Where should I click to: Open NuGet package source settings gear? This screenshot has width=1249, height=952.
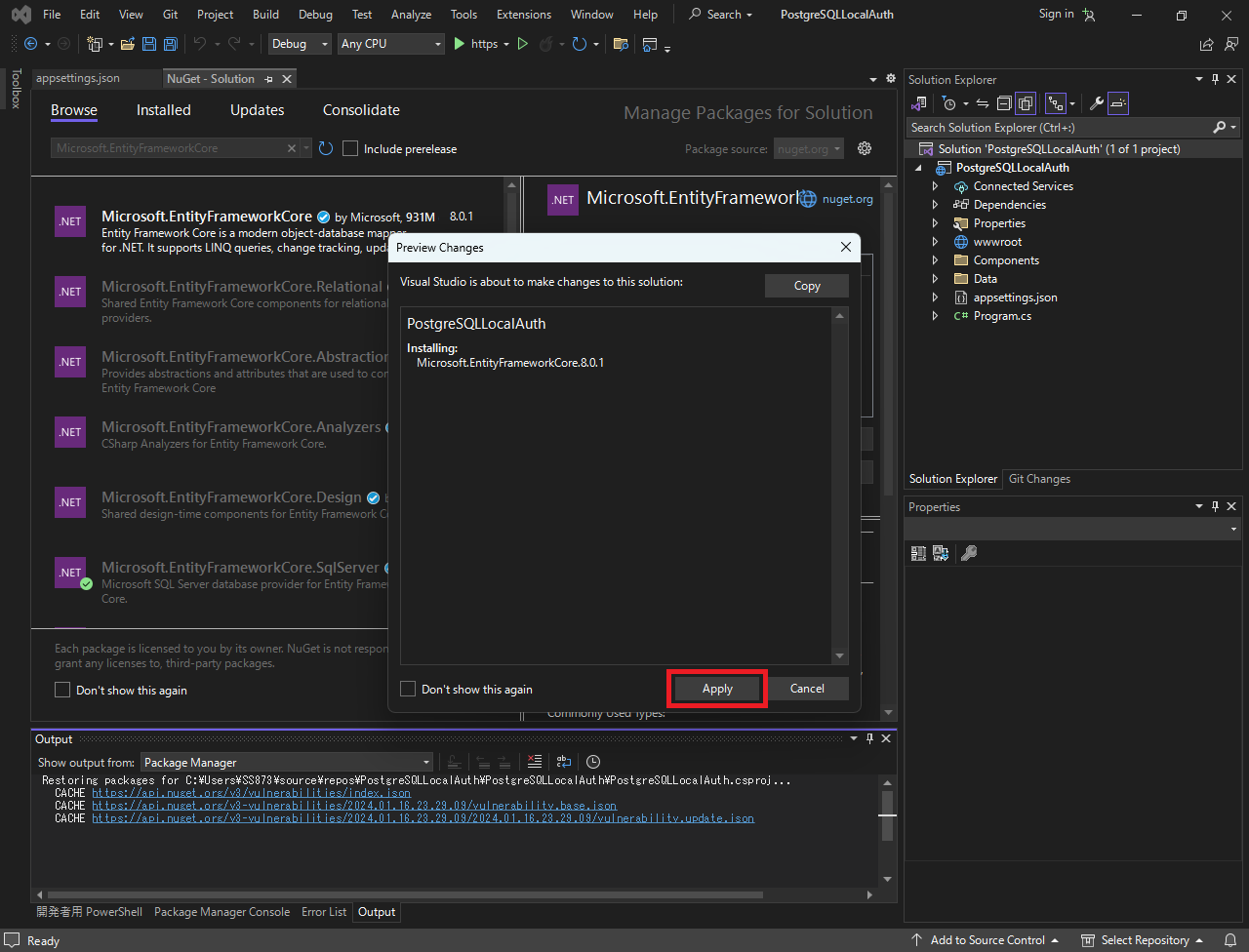[865, 148]
